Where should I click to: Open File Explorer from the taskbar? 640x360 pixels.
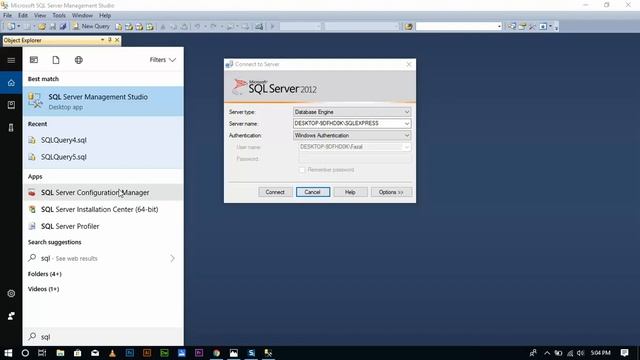[60, 353]
